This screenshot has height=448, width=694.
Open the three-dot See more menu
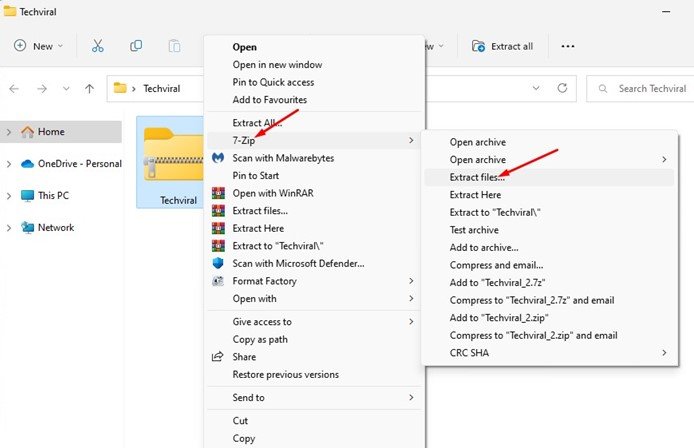pos(567,46)
